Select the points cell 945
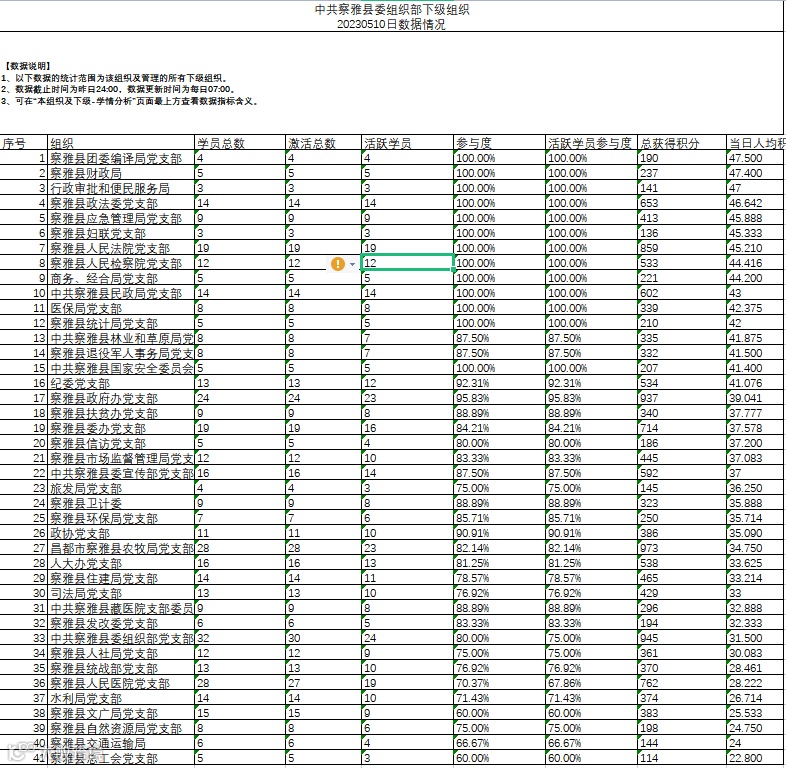The width and height of the screenshot is (786, 768). (x=682, y=638)
